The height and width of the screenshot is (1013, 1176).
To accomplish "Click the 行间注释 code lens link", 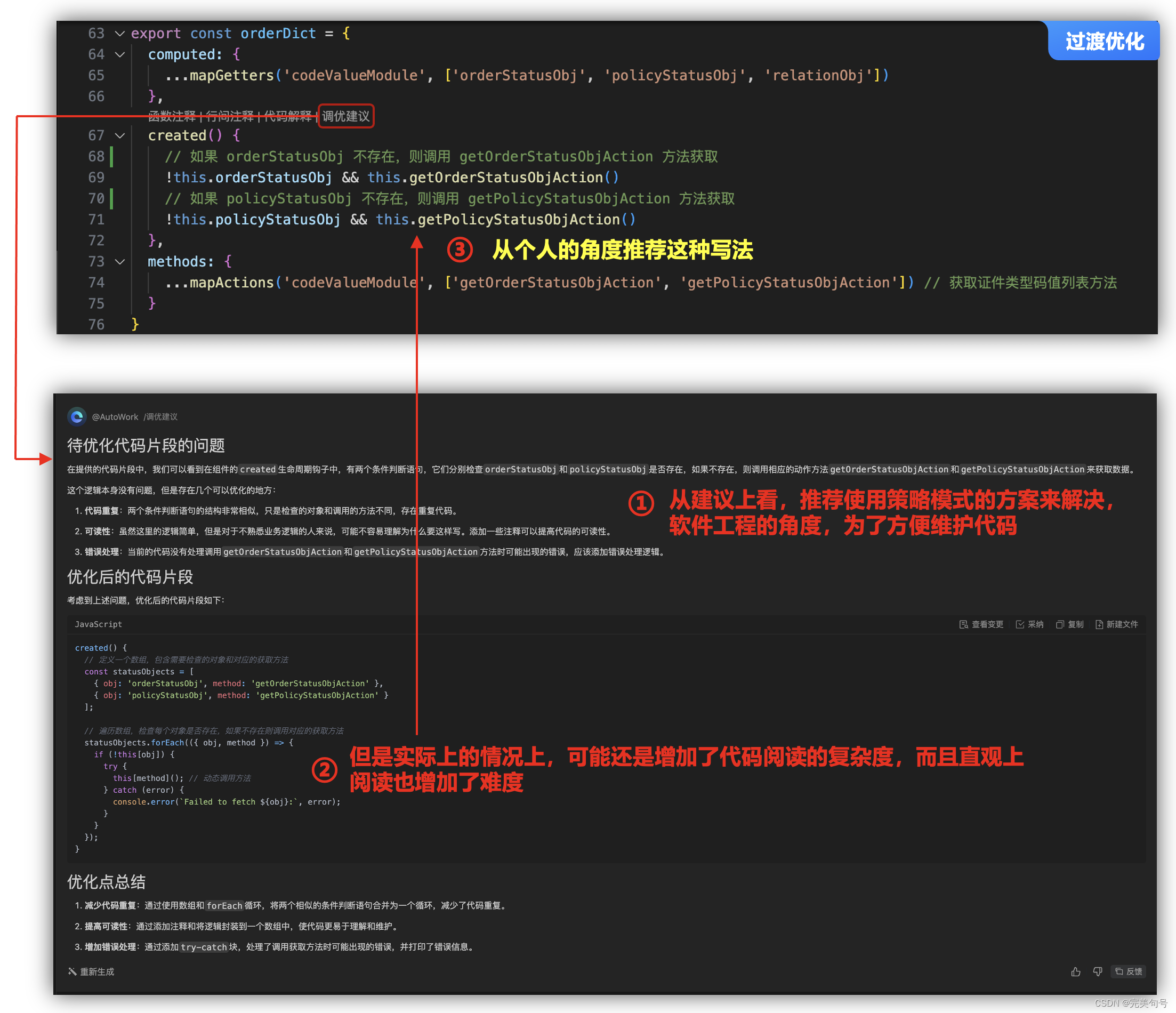I will tap(230, 116).
